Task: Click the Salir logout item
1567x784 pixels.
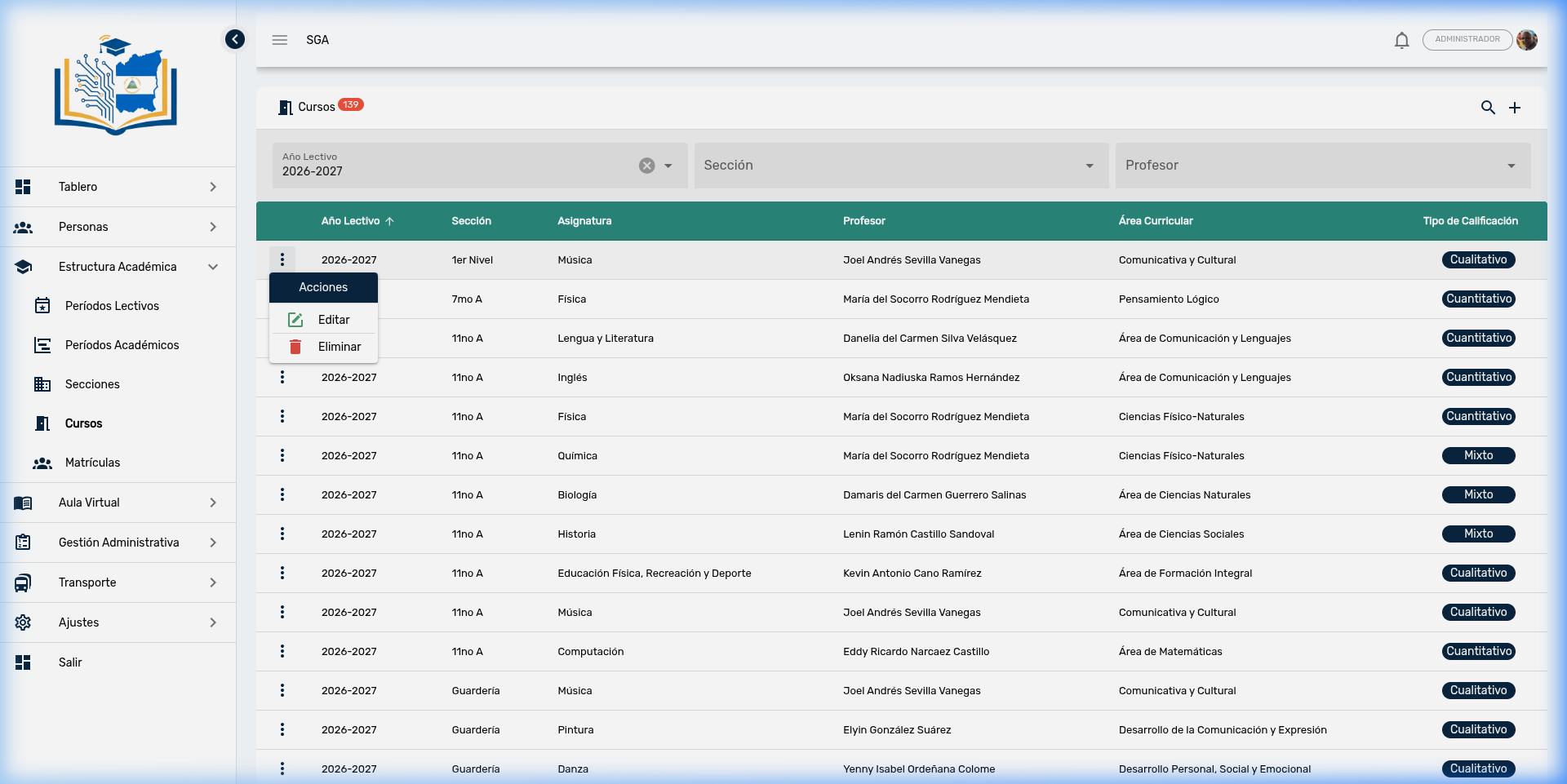Action: click(x=70, y=662)
